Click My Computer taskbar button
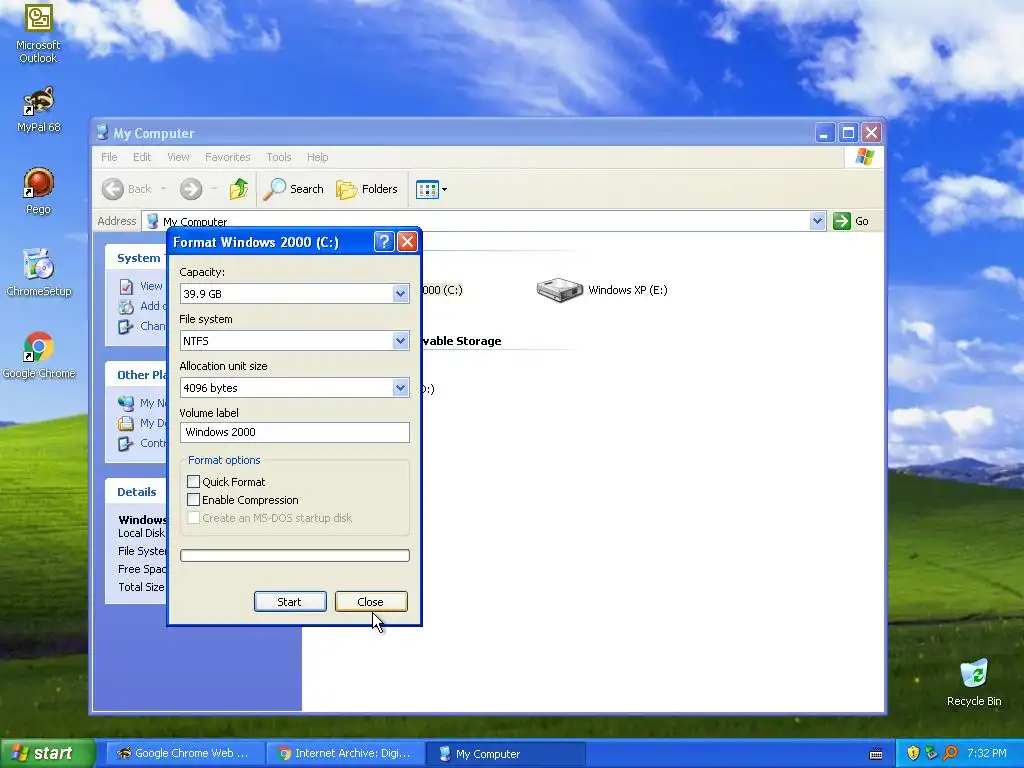Viewport: 1024px width, 768px height. pyautogui.click(x=505, y=753)
